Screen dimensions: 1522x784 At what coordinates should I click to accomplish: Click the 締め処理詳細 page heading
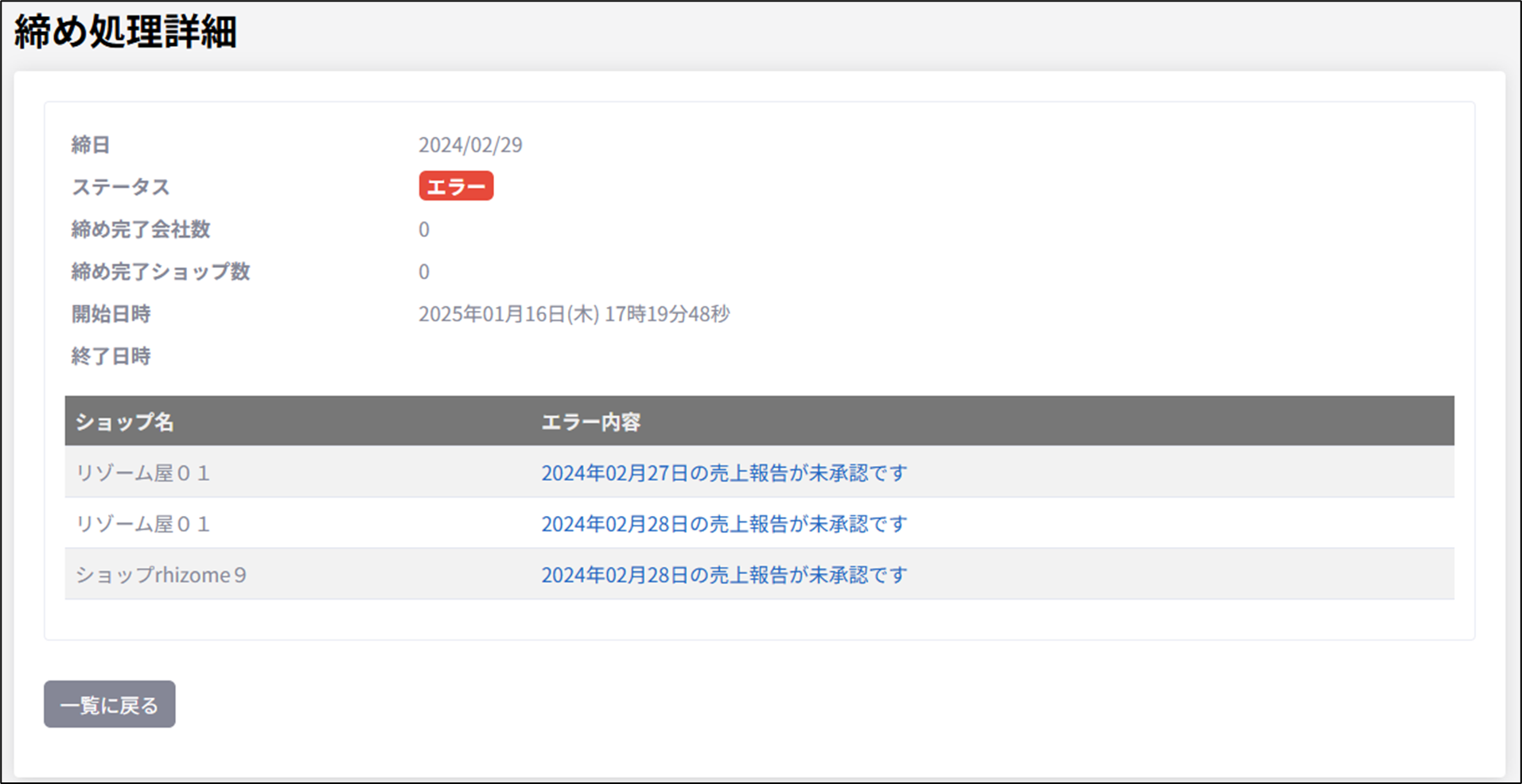(x=126, y=33)
